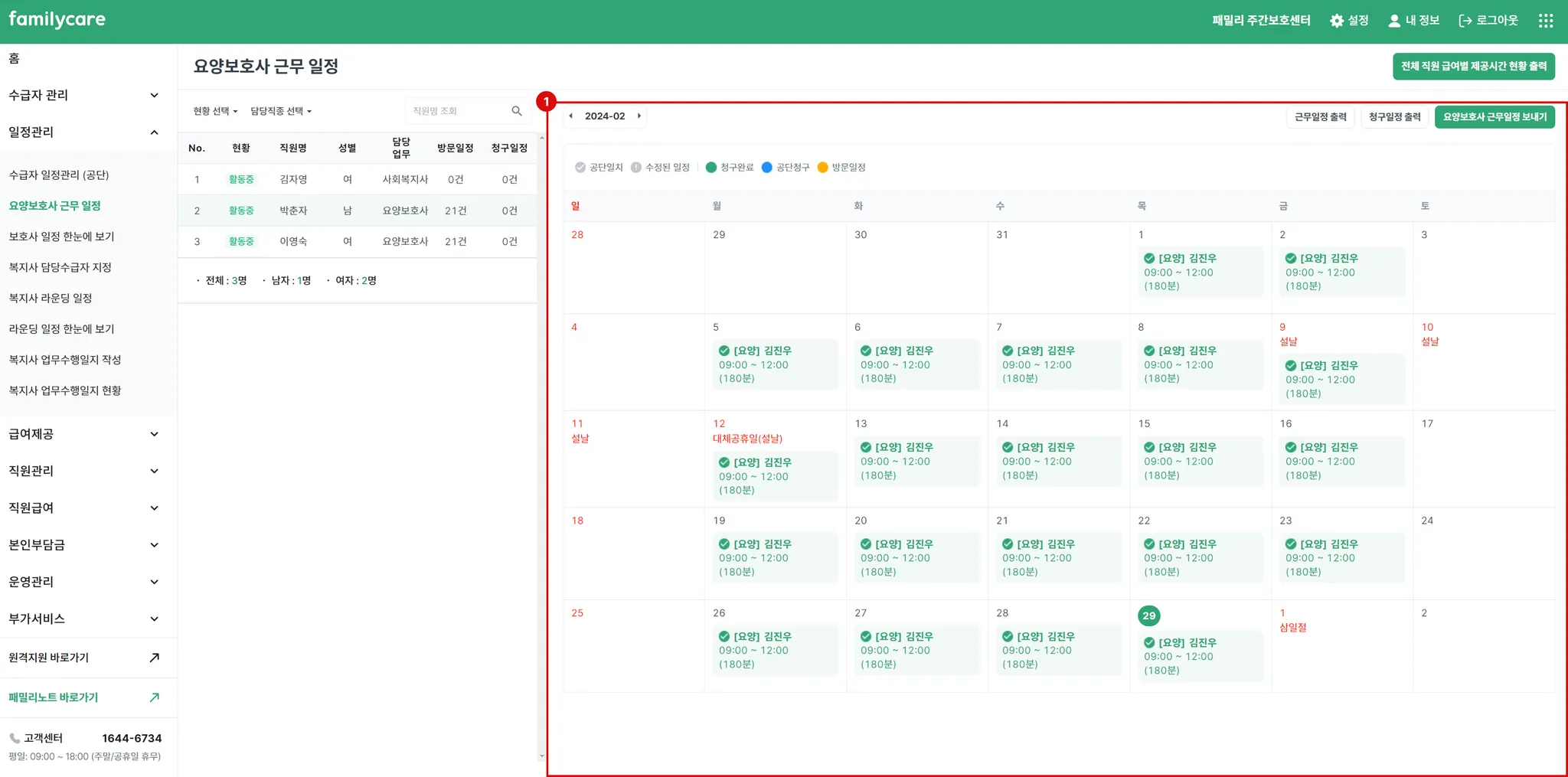Select staff row 이영숙
The height and width of the screenshot is (777, 1568).
tap(357, 241)
